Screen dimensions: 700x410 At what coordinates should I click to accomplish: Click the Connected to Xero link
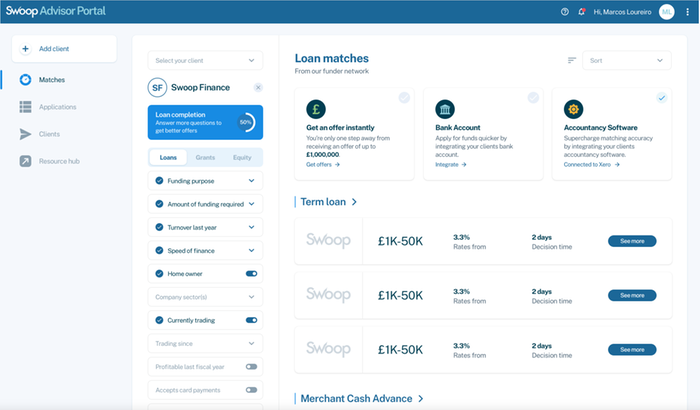tap(592, 164)
